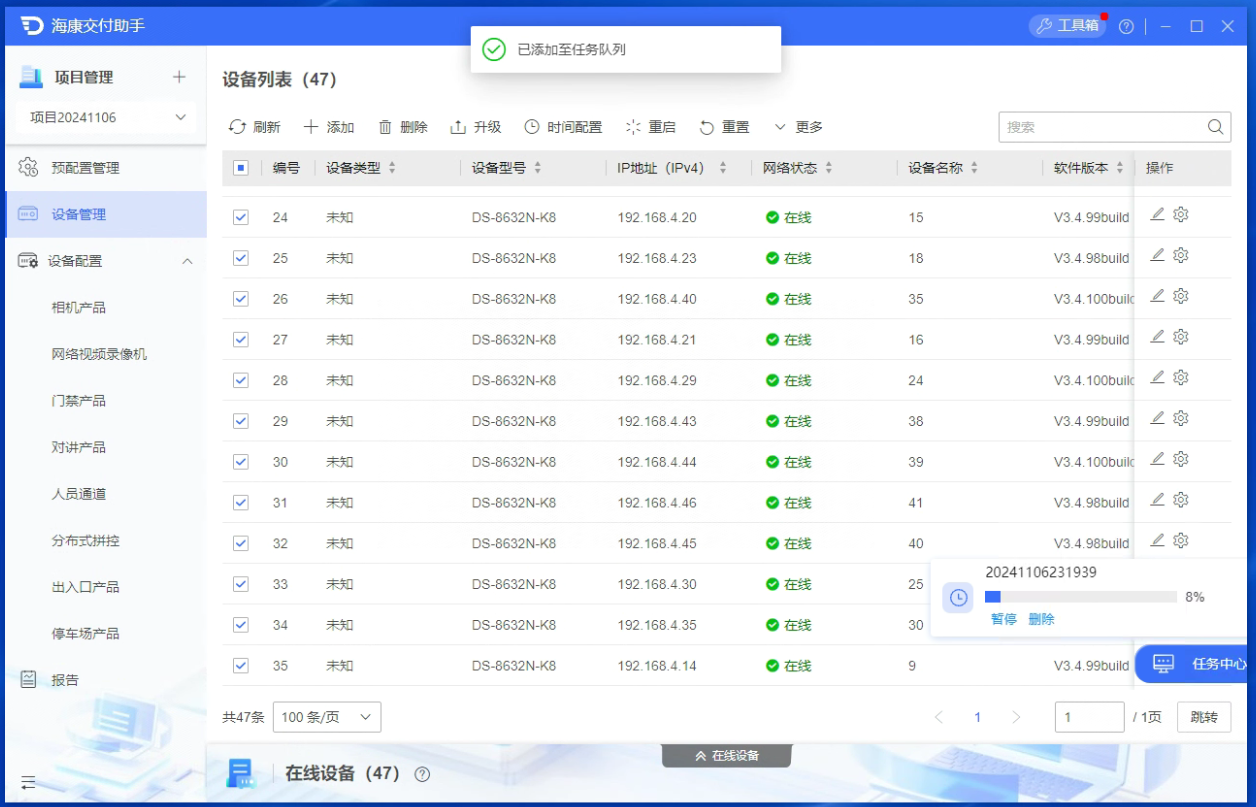Uncheck the checkbox for device 25

pyautogui.click(x=241, y=258)
